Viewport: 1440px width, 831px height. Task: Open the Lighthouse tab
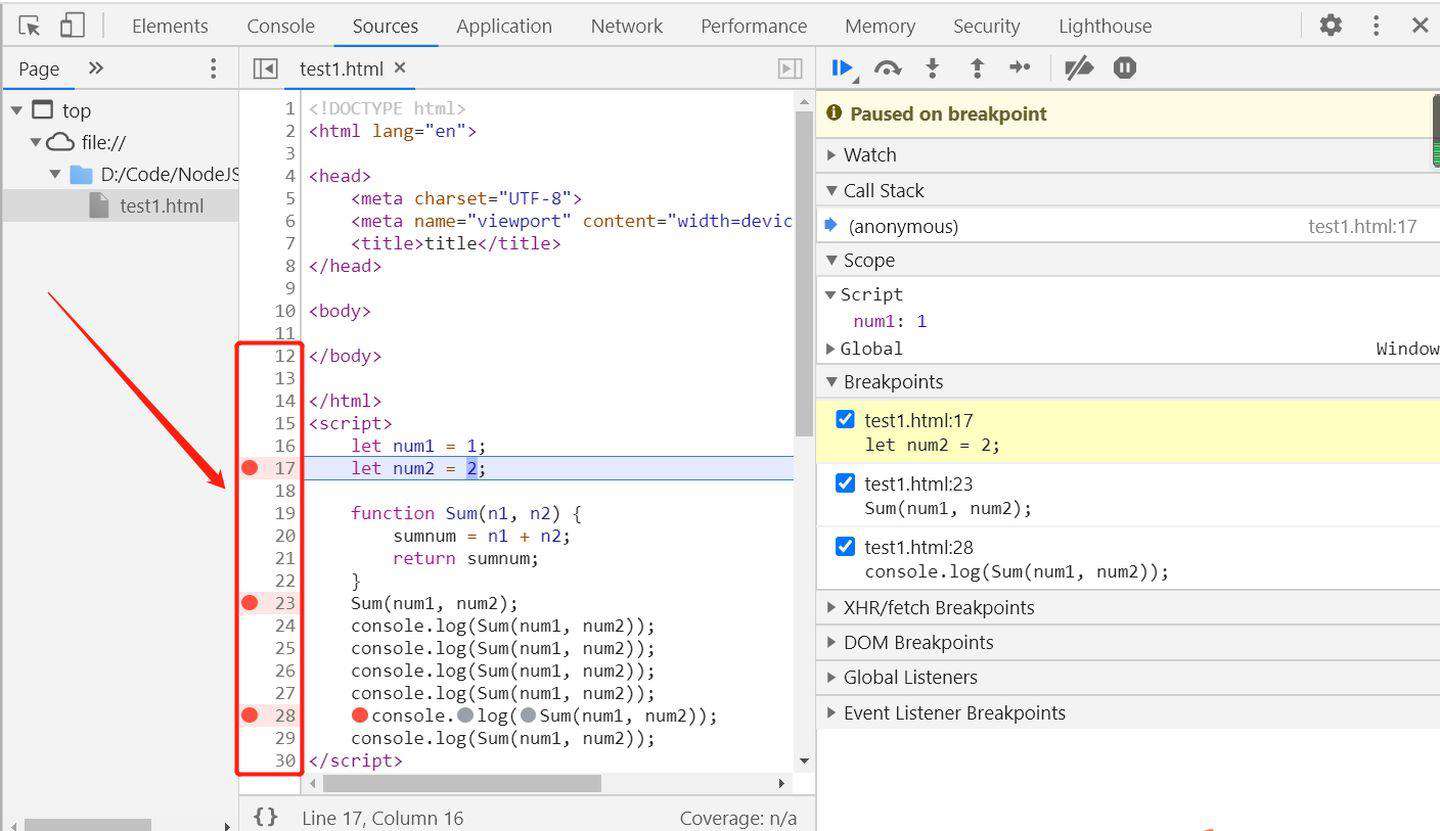click(x=1105, y=26)
